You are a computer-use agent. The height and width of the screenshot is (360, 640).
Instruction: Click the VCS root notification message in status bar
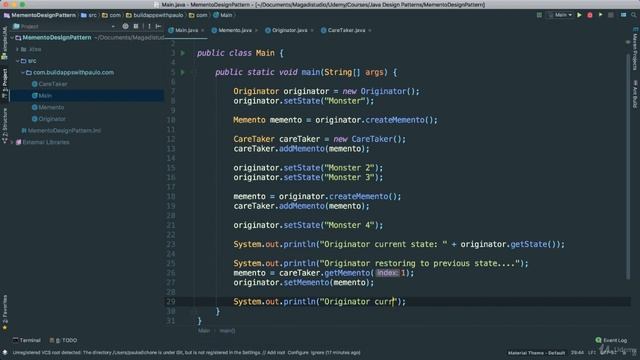(x=186, y=353)
